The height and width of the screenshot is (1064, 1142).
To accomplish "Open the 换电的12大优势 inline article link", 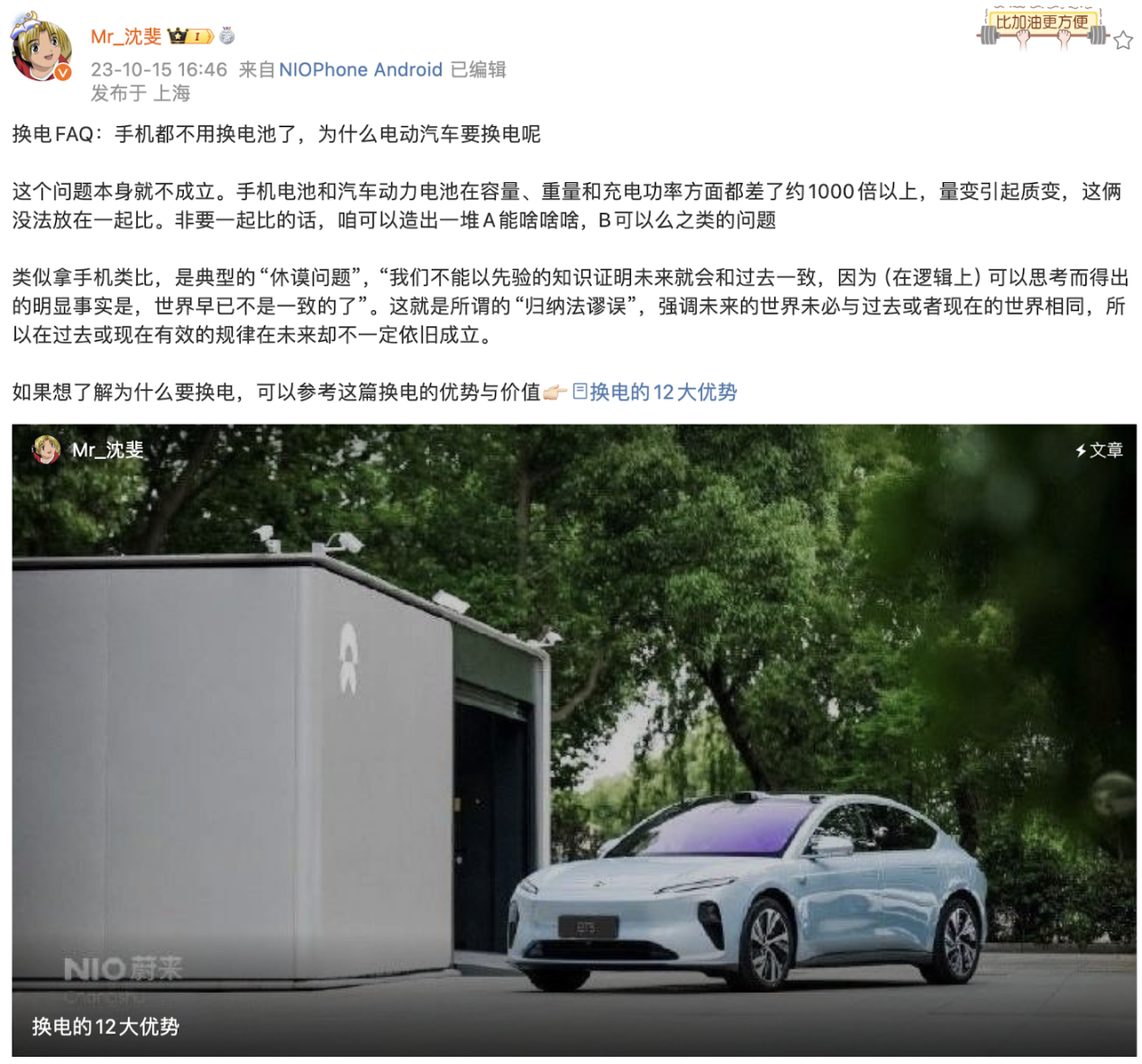I will (x=663, y=392).
